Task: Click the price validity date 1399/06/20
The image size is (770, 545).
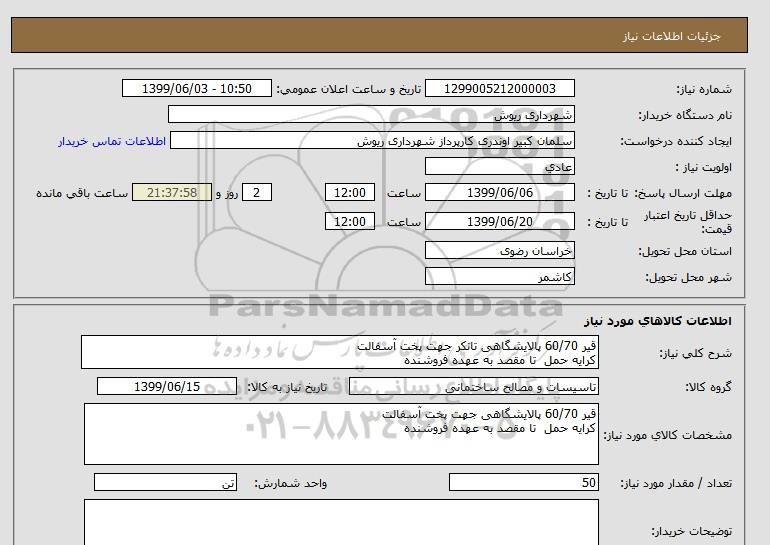Action: [499, 221]
